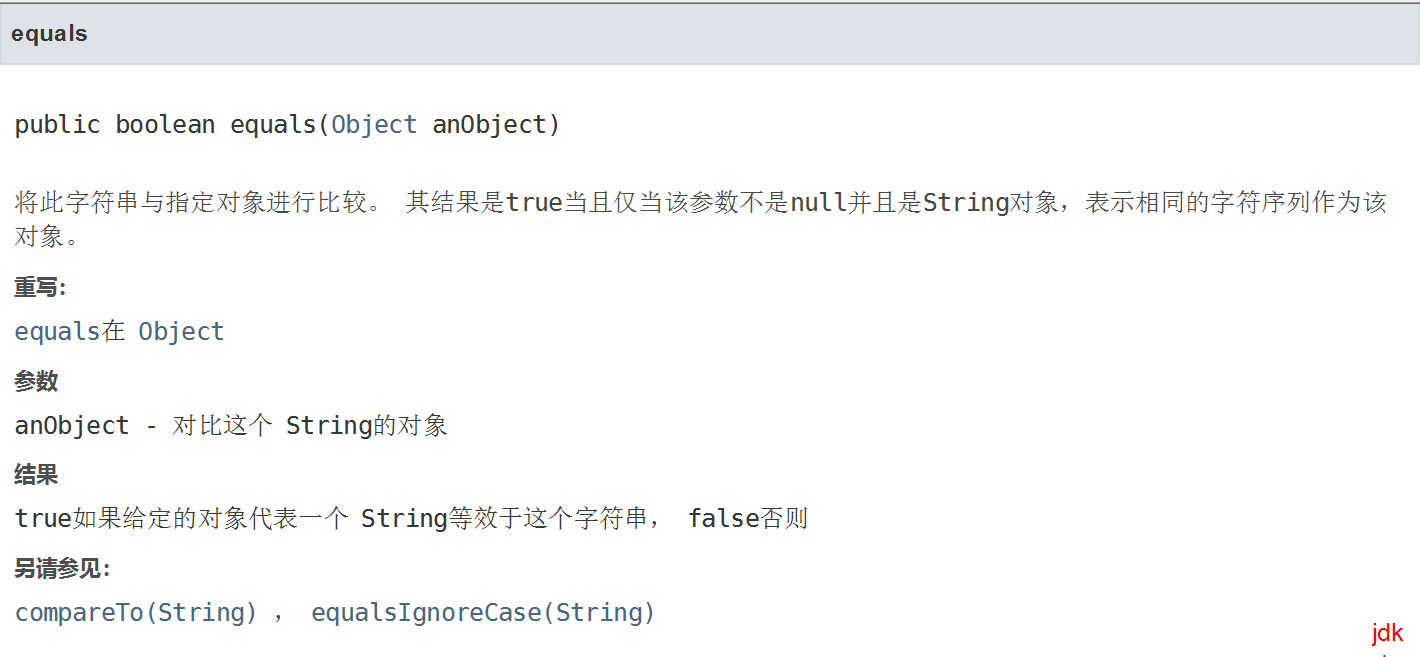Click the red jdk label
This screenshot has height=657, width=1420.
pos(1388,633)
